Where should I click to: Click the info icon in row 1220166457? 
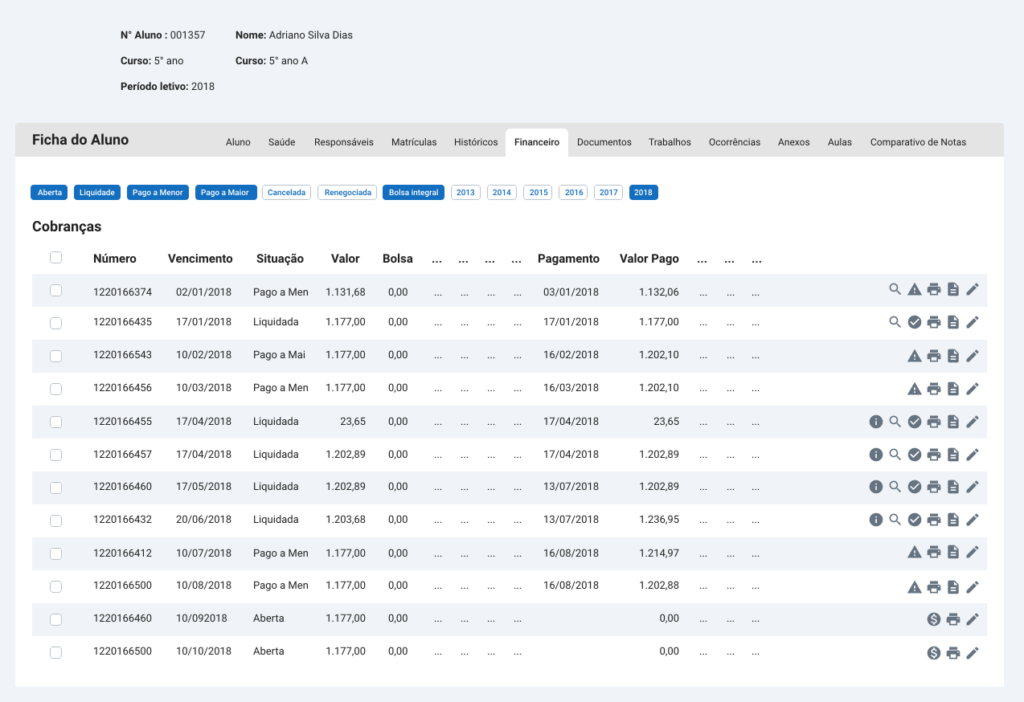pos(876,455)
